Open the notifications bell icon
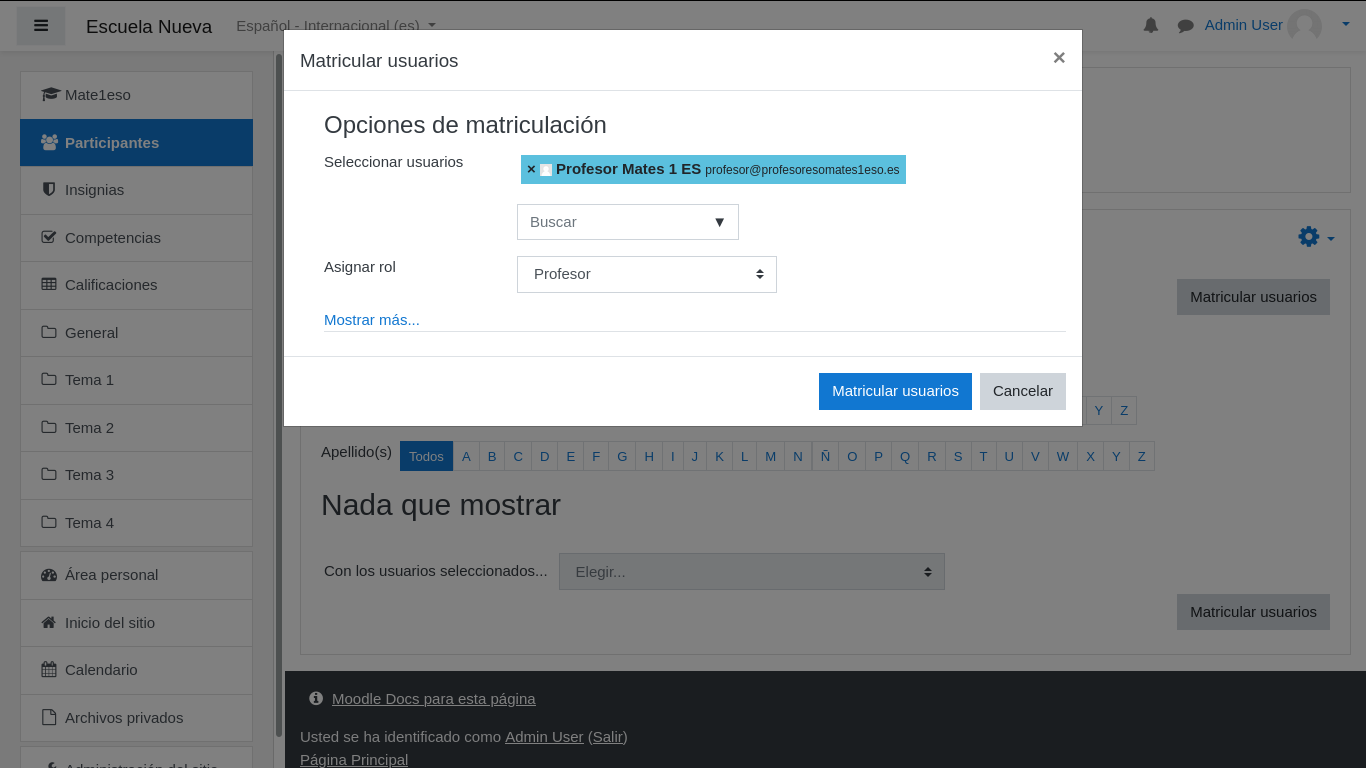This screenshot has width=1366, height=768. (x=1151, y=25)
